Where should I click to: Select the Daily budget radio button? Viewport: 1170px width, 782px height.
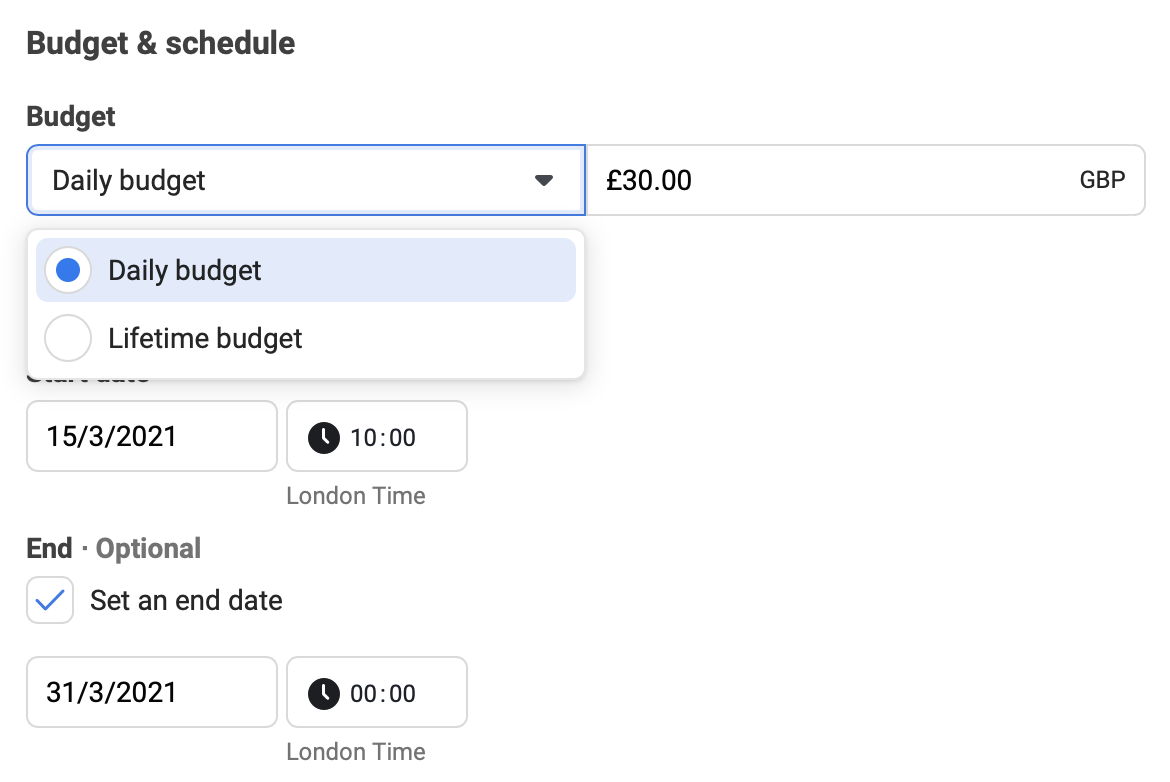pos(68,271)
